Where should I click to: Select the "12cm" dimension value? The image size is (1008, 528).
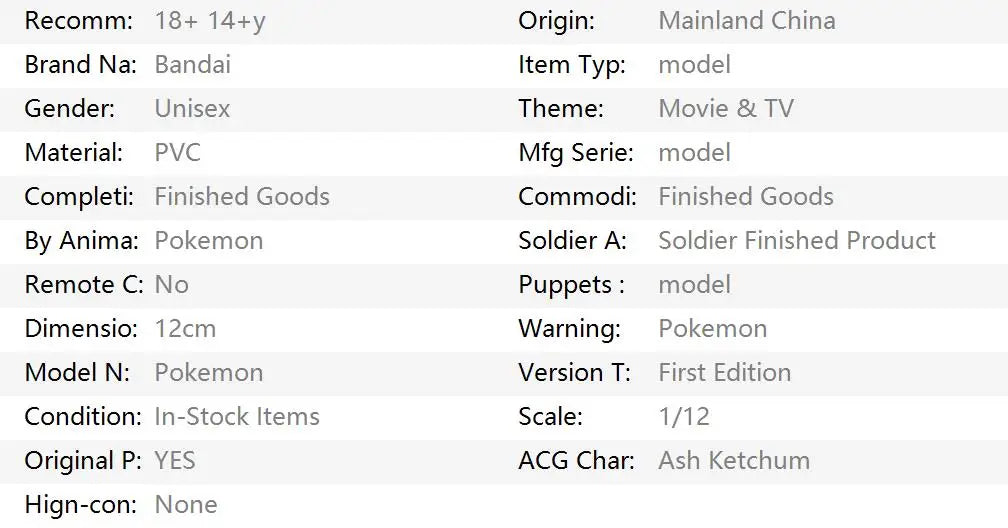coord(185,329)
